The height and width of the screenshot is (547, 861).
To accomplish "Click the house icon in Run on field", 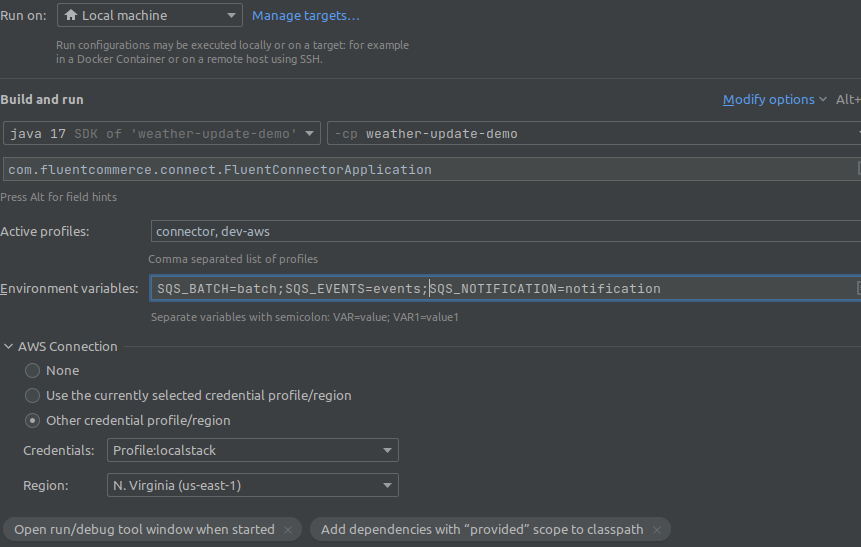I will (71, 15).
